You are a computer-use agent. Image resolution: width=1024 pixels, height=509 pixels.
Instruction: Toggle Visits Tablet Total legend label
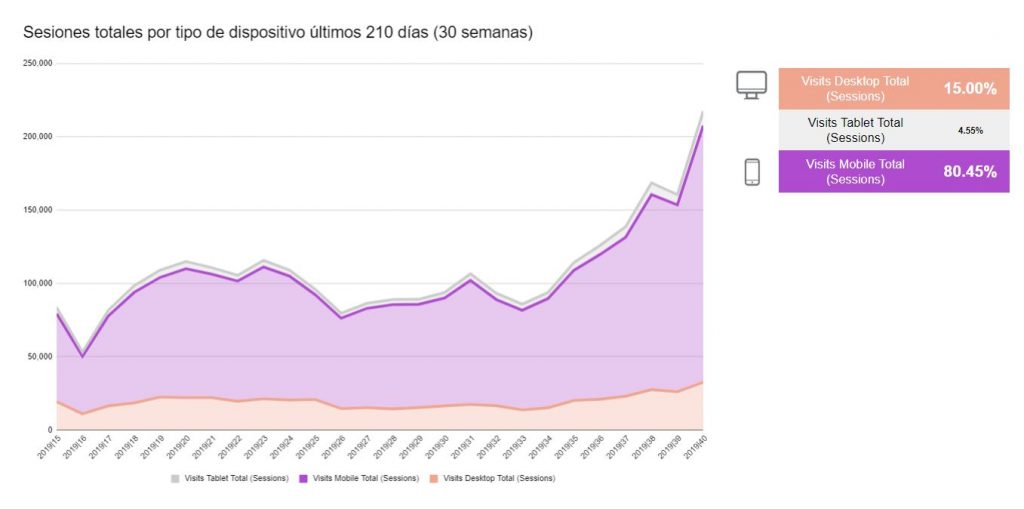tap(236, 478)
